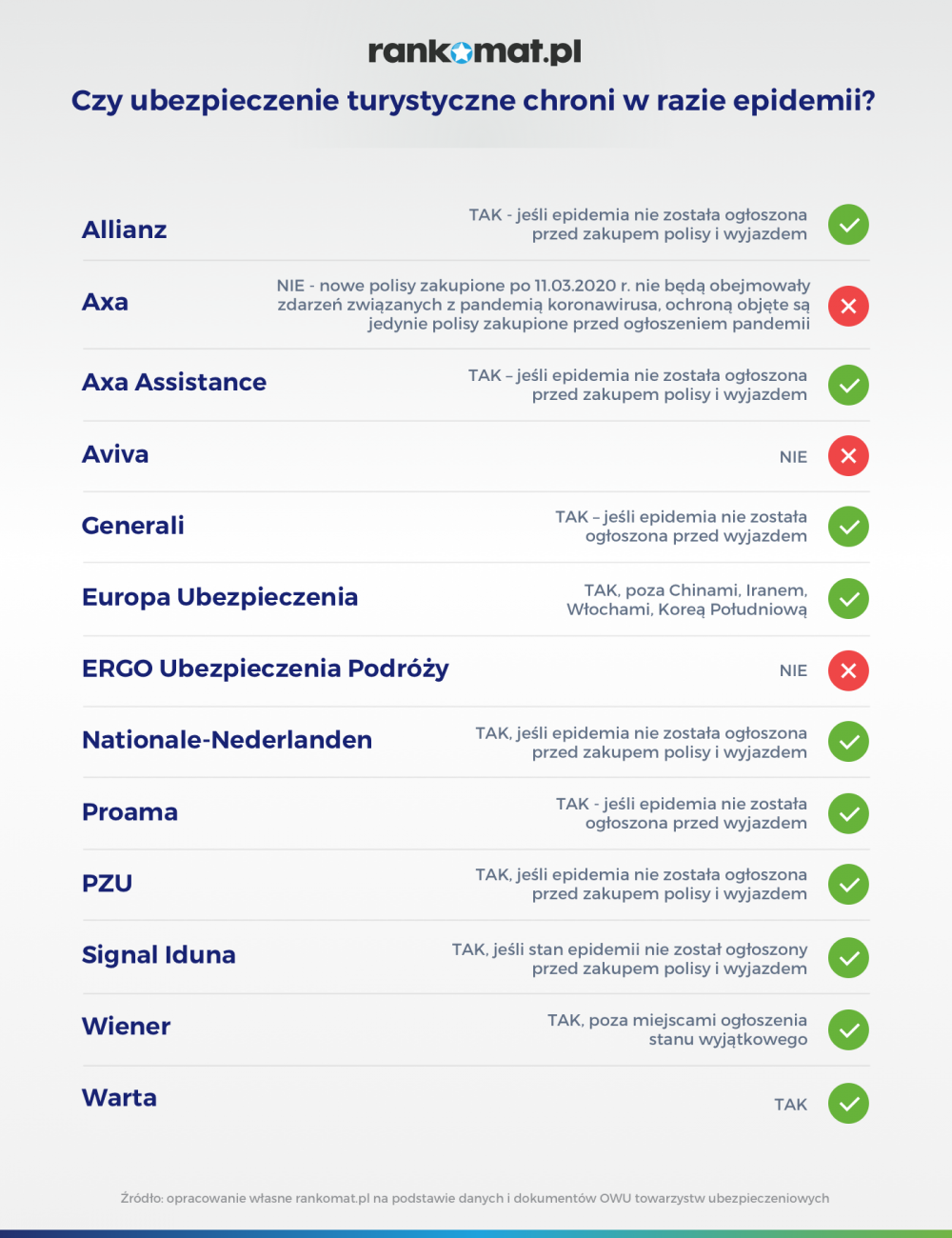Click green checkmark for Nationale-Nederlanden row
952x1238 pixels.
(848, 742)
